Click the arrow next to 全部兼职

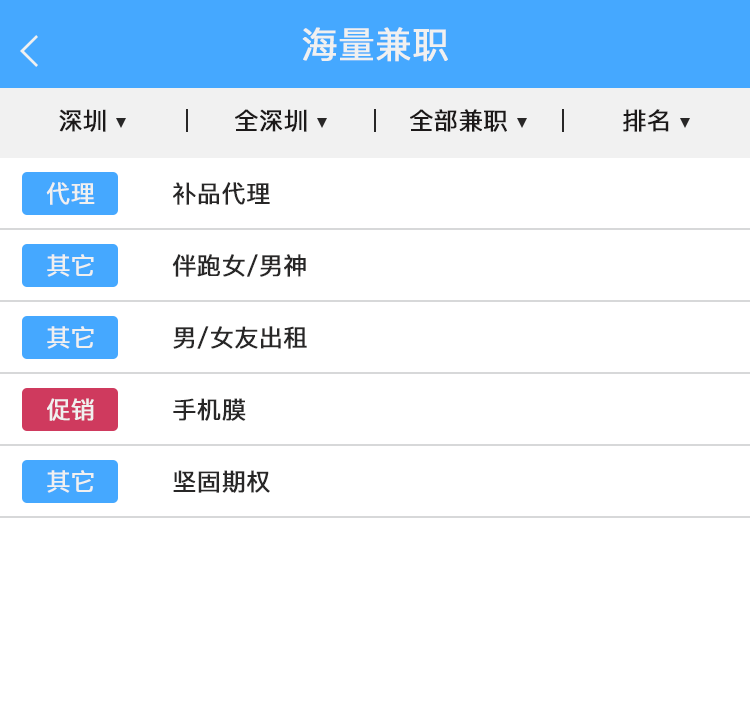(522, 123)
